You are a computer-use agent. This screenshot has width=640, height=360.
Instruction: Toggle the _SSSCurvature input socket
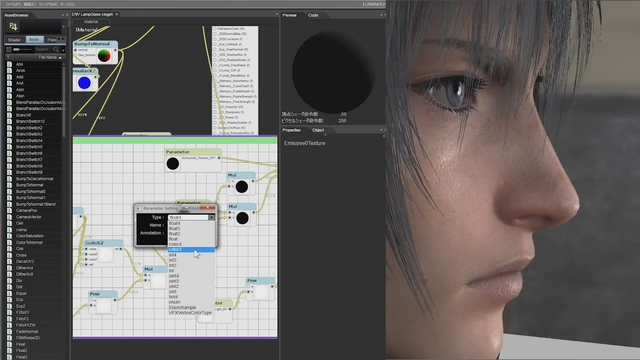click(x=215, y=39)
